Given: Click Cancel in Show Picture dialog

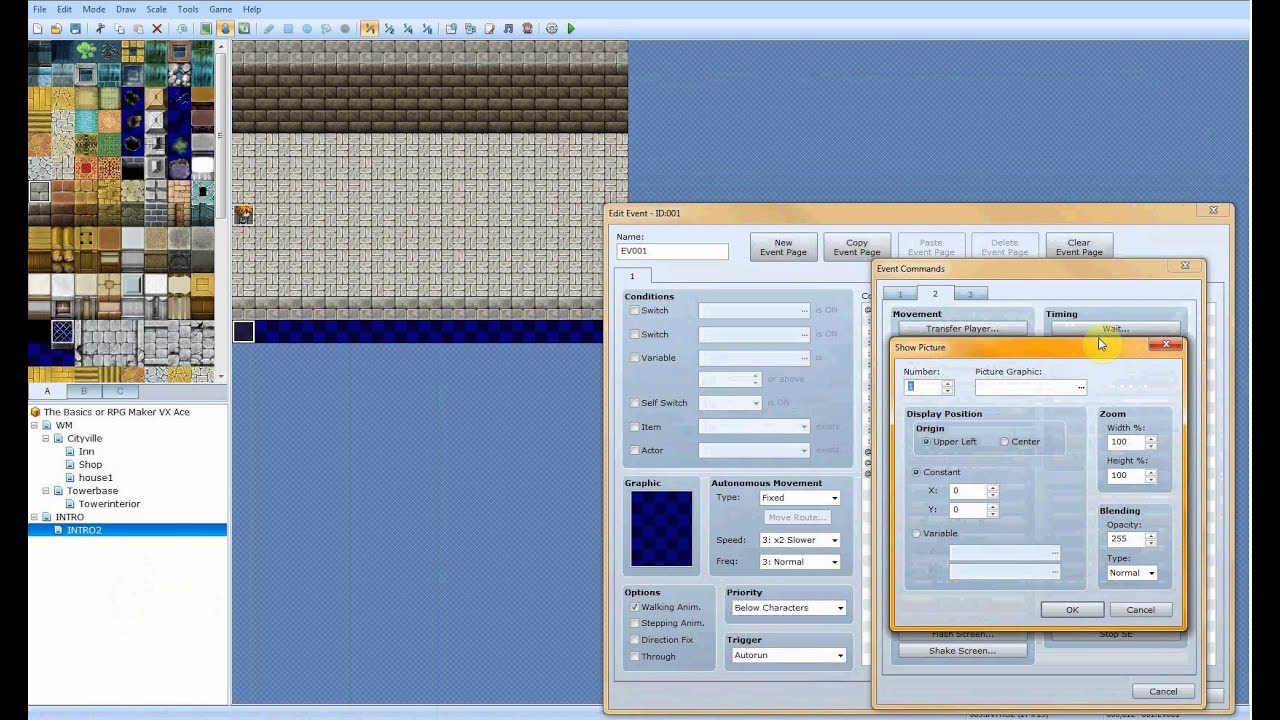Looking at the screenshot, I should tap(1140, 610).
